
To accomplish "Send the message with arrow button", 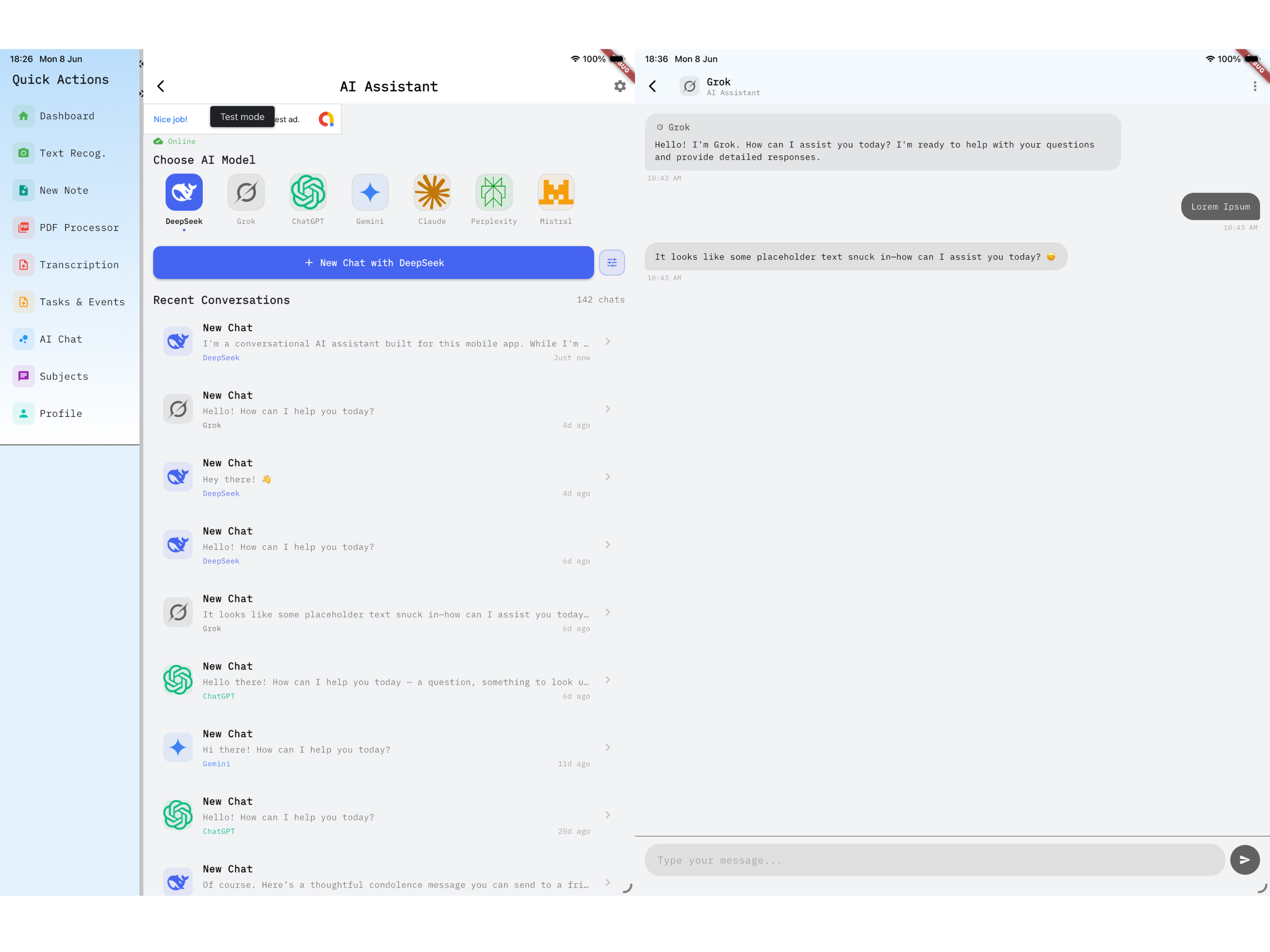I will click(1244, 860).
